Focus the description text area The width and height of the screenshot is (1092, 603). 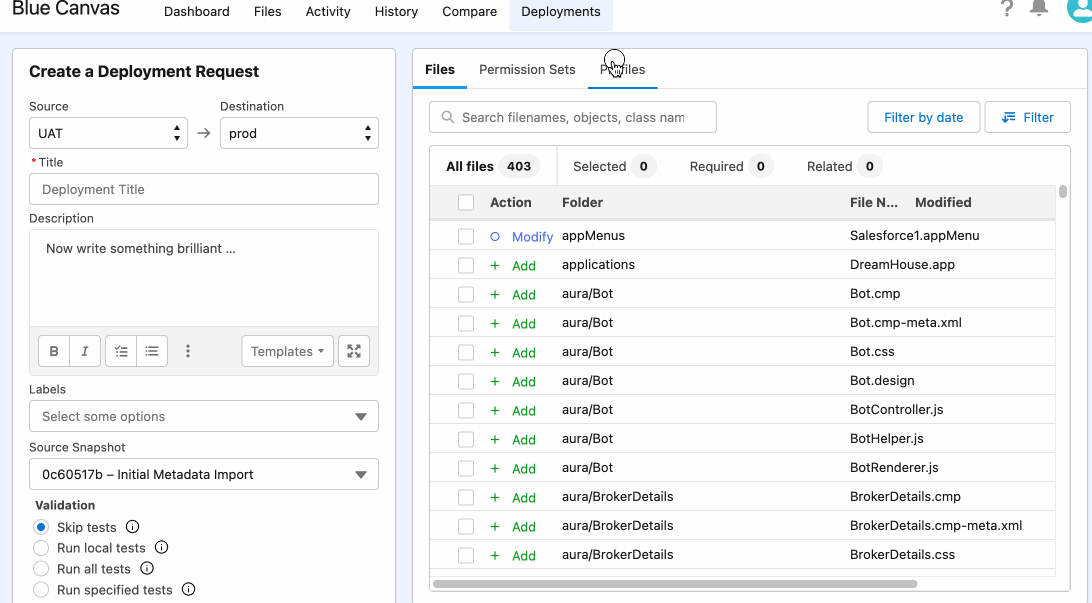pos(203,278)
